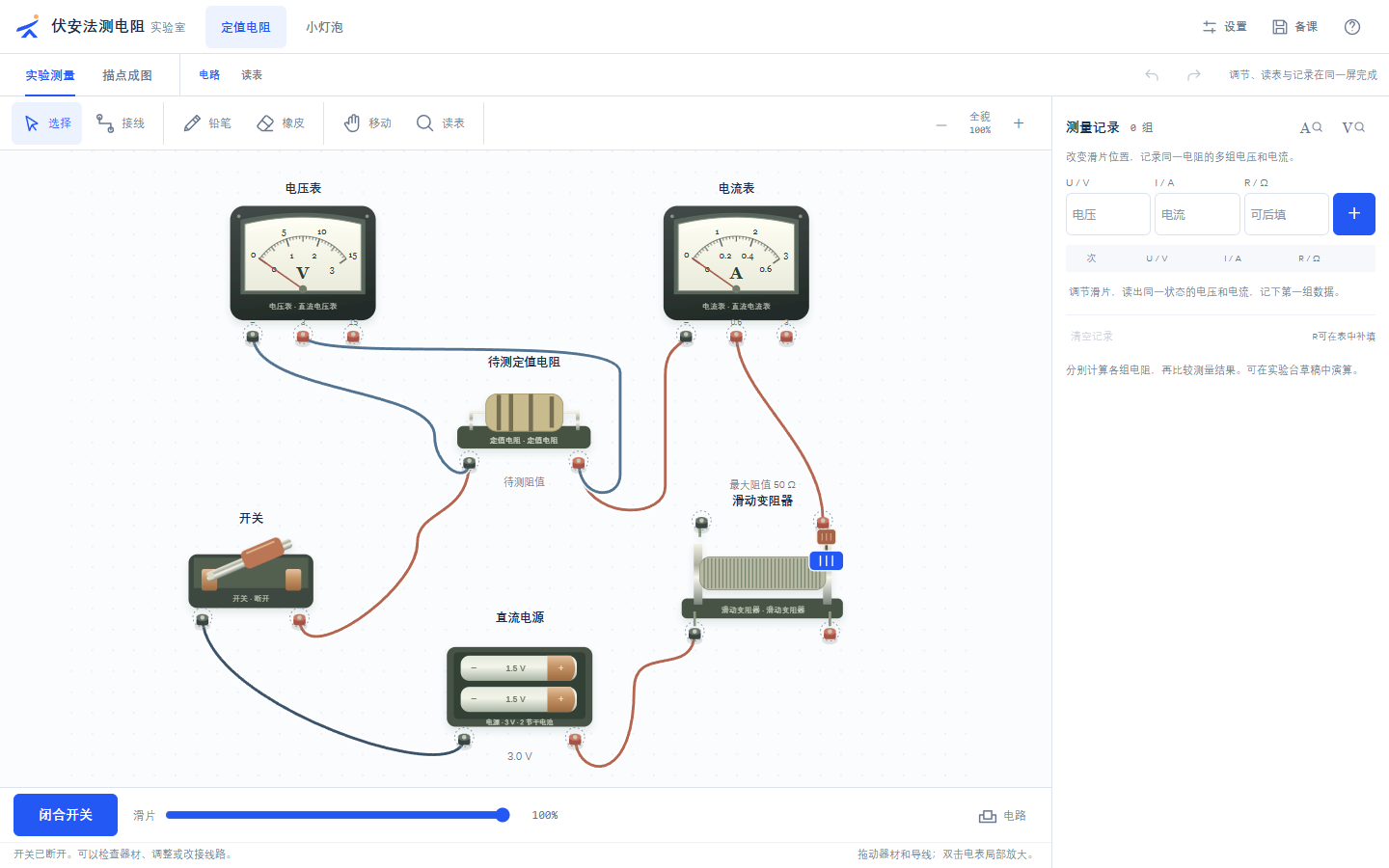This screenshot has width=1389, height=868.
Task: Click the blue rheostat slider contact
Action: (x=826, y=560)
